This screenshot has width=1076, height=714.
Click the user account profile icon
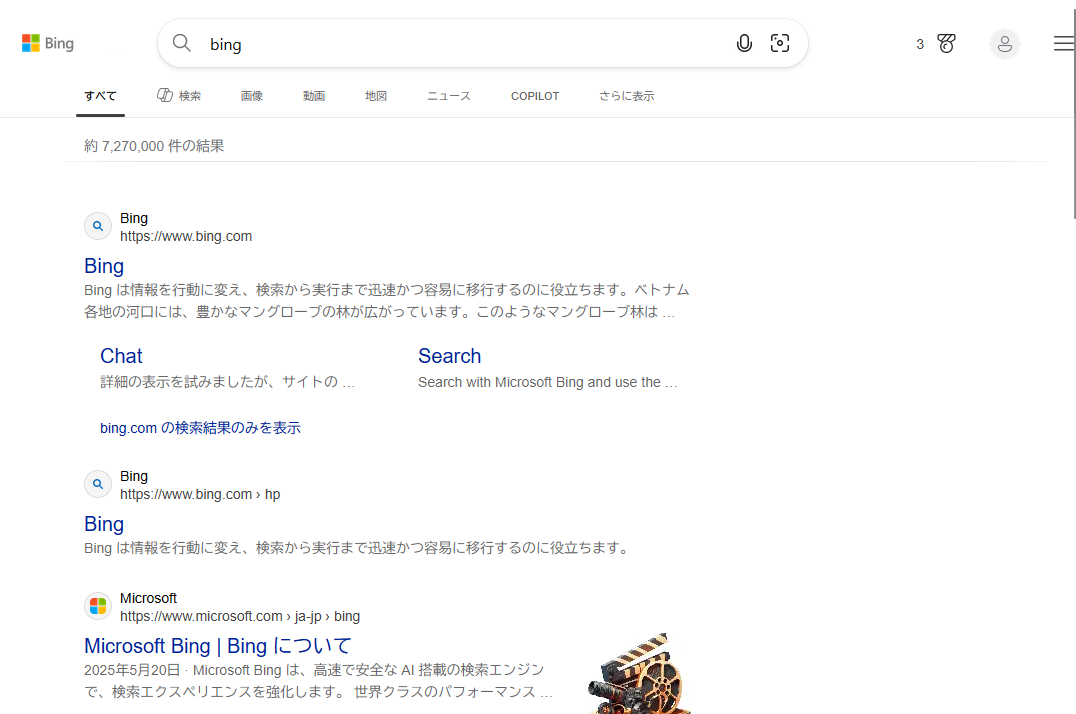(x=1004, y=44)
